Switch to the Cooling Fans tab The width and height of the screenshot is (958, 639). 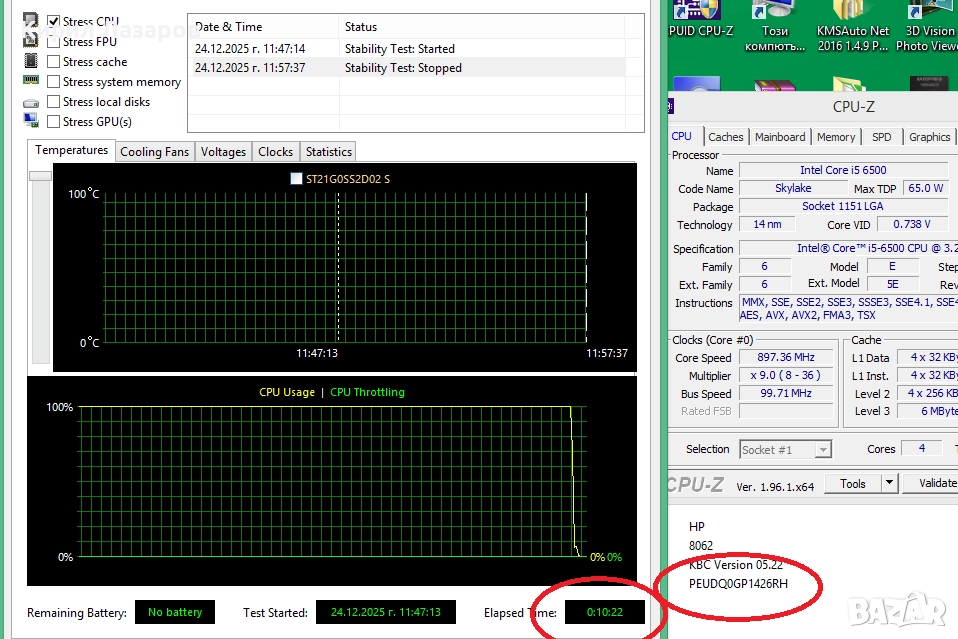154,152
